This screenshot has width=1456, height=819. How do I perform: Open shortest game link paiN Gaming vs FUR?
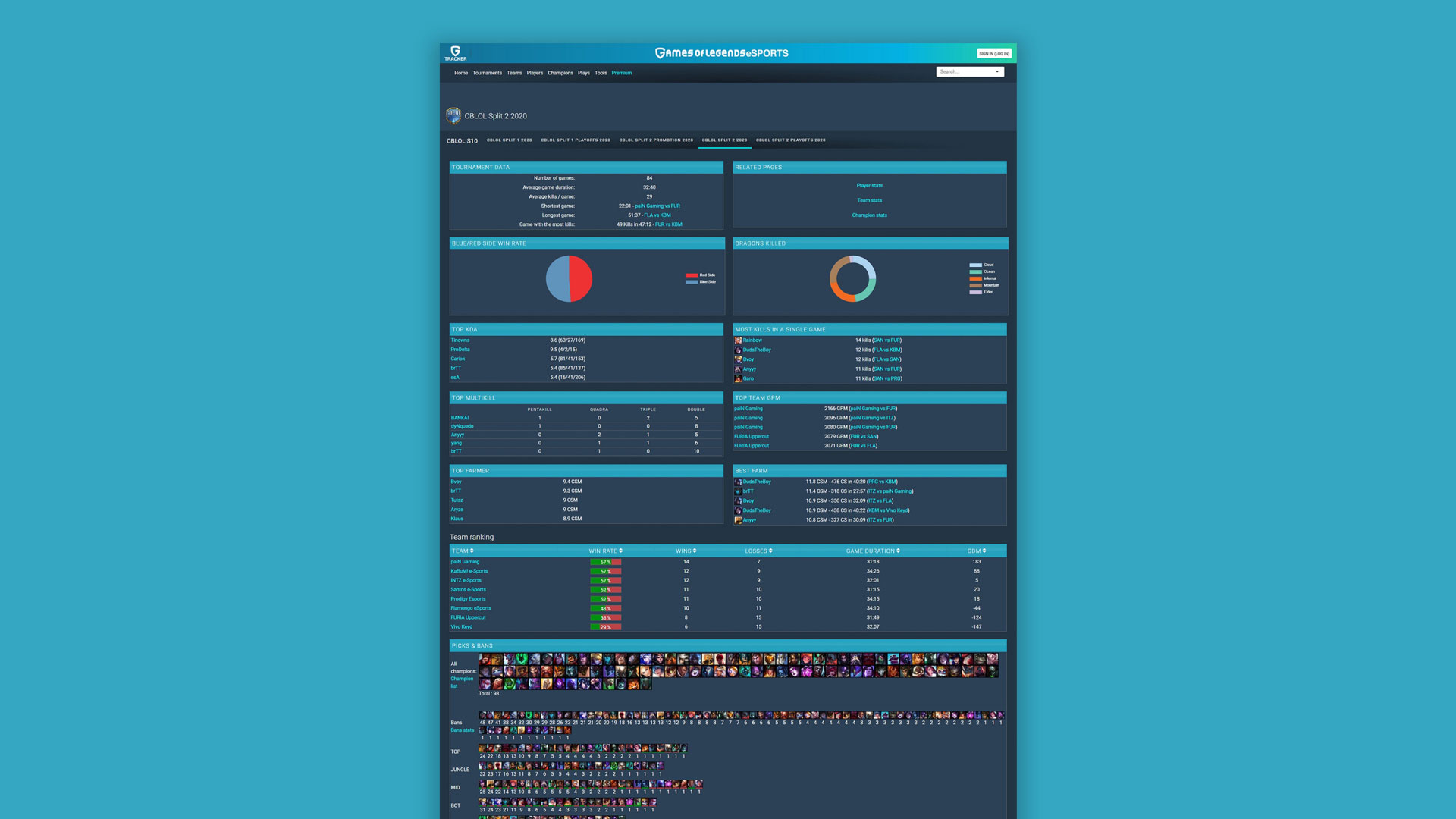pos(657,206)
